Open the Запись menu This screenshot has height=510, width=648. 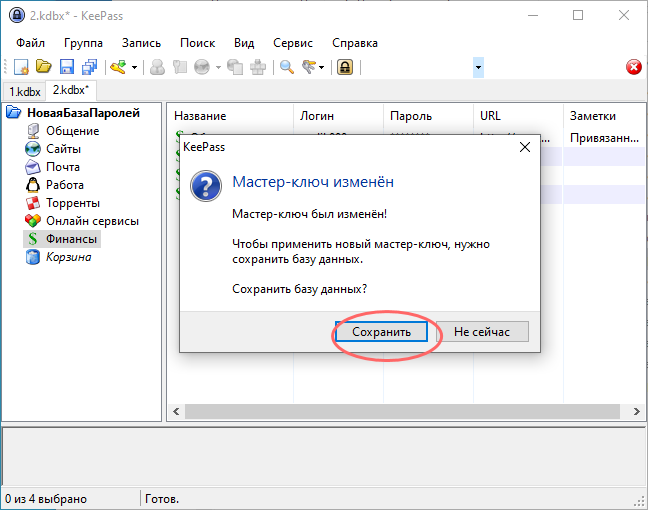coord(141,43)
